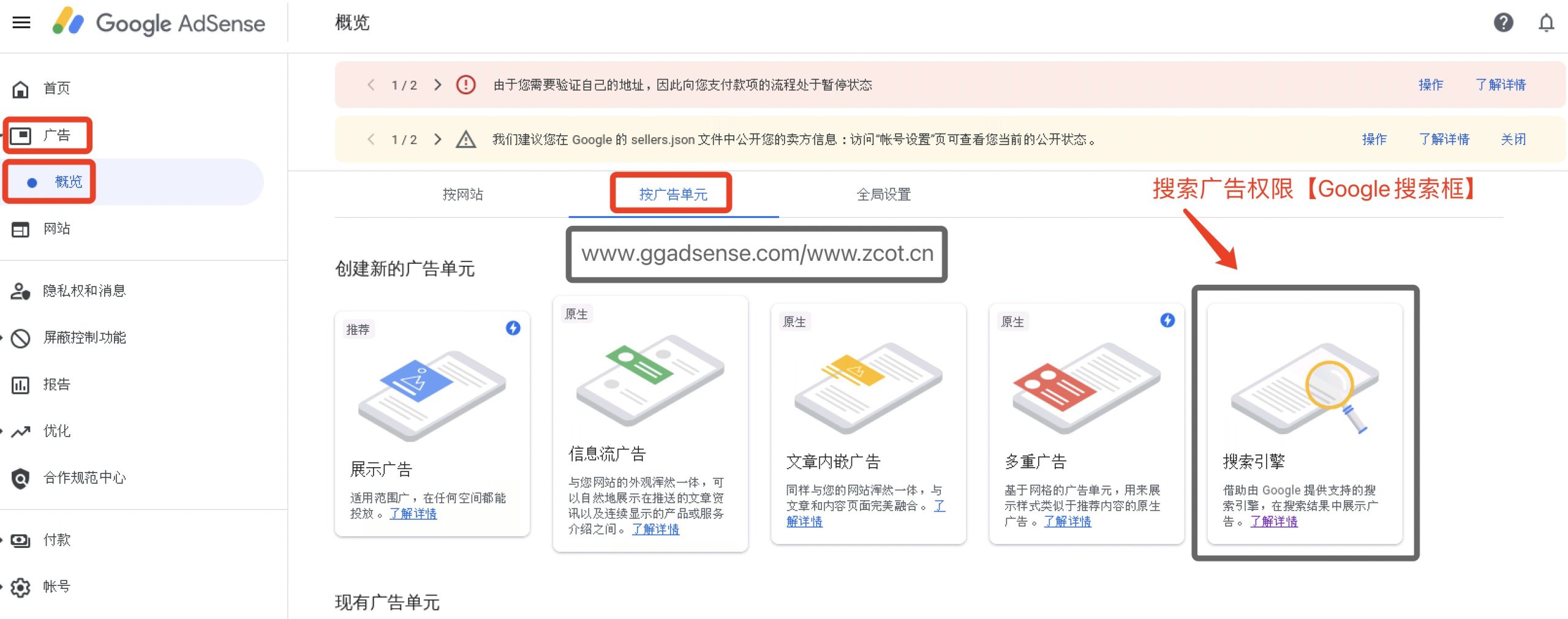The width and height of the screenshot is (1568, 619).
Task: Create a 信息流广告 in-feed ad unit
Action: coord(650,424)
